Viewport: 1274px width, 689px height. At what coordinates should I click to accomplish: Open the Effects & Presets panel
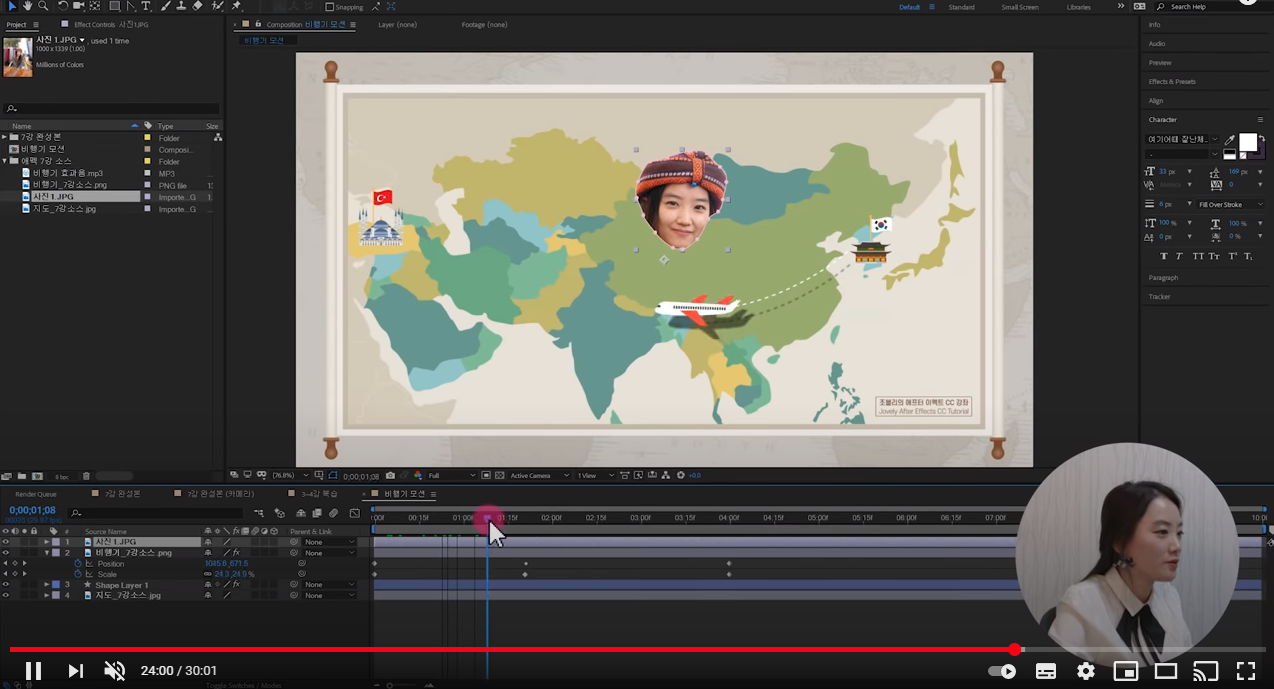point(1172,82)
